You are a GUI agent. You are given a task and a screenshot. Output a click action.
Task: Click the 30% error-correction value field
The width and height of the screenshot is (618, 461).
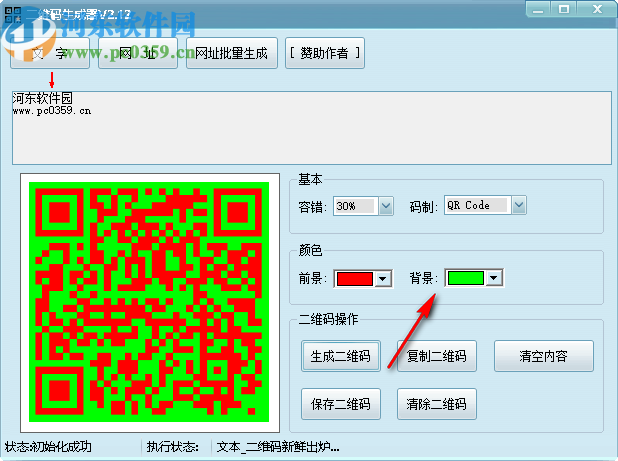pos(356,206)
